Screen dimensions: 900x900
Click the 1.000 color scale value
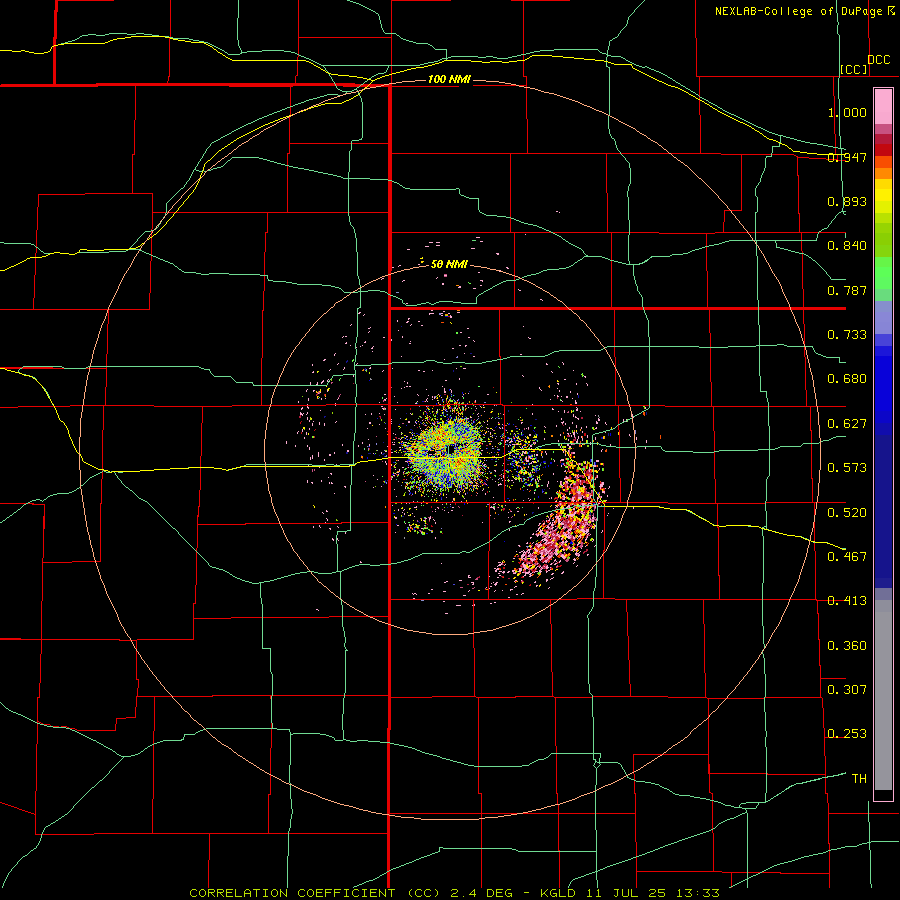tap(847, 112)
